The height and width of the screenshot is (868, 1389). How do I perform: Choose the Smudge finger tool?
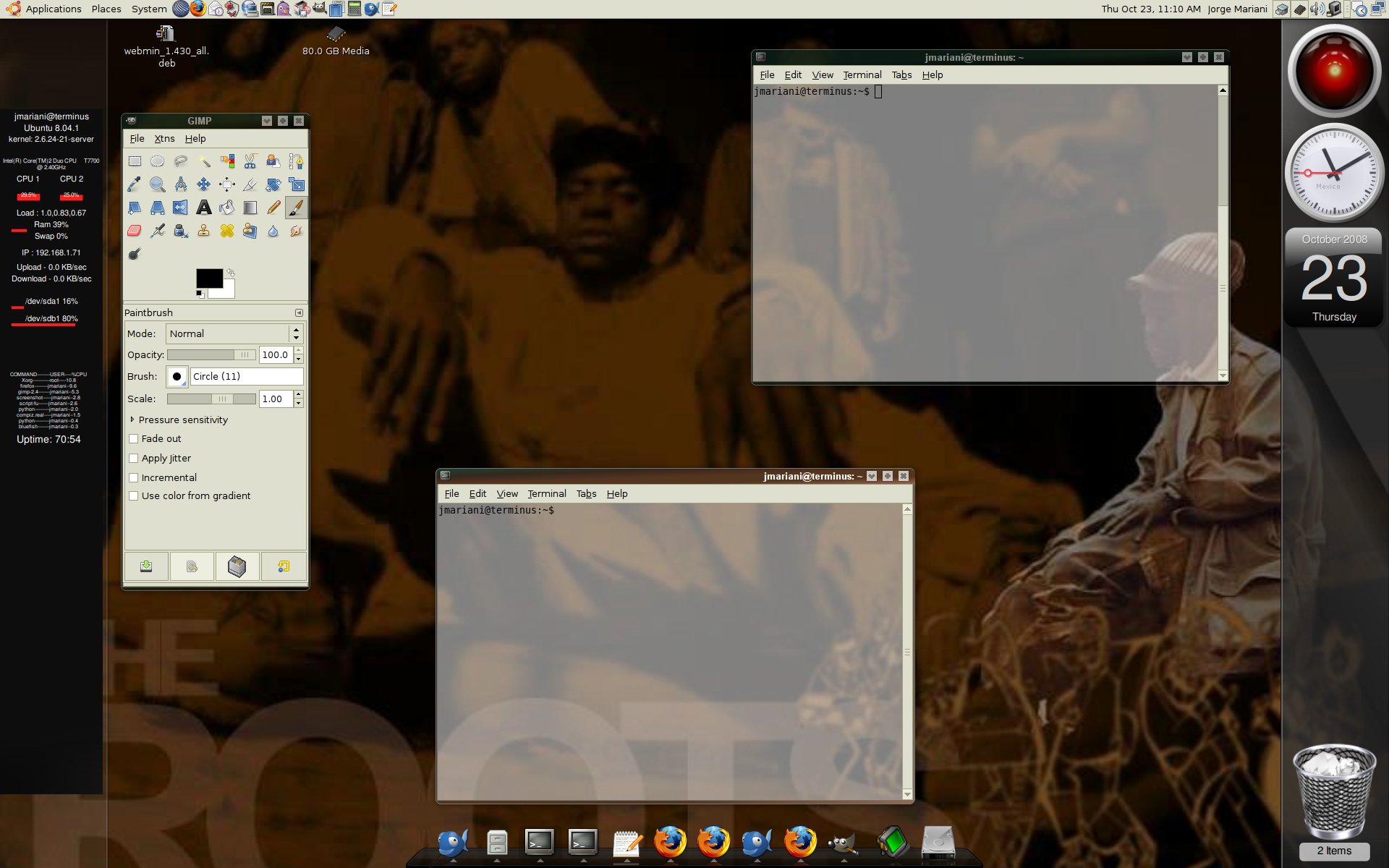(297, 231)
